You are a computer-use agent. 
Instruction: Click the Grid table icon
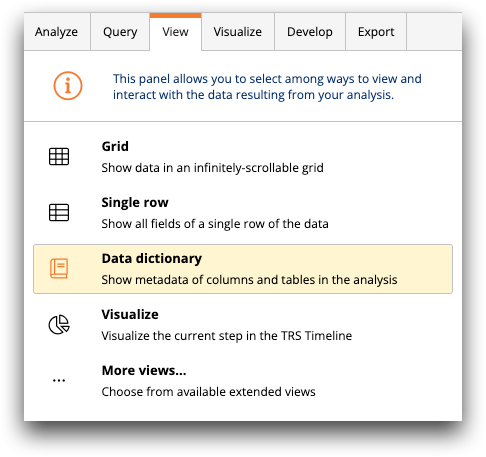point(59,156)
